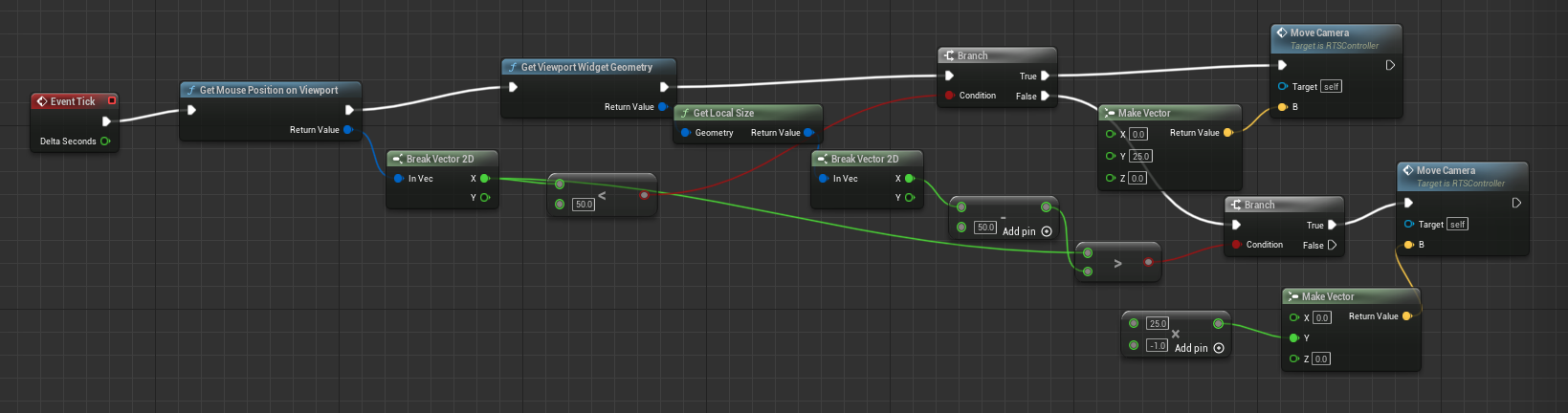Screen dimensions: 1568x413
Task: Click the Delta Seconds output pin
Action: pyautogui.click(x=105, y=141)
